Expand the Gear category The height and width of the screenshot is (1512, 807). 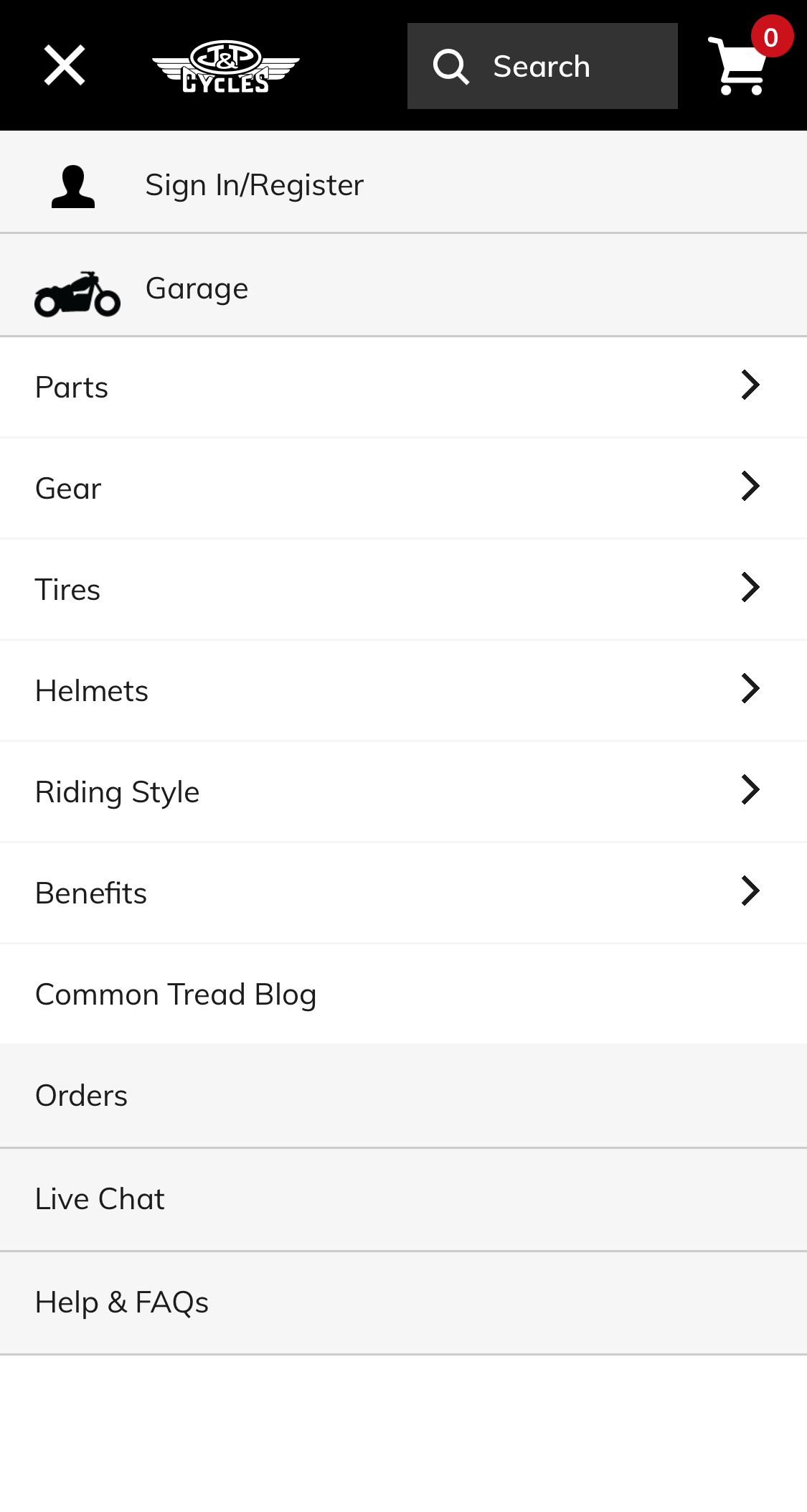pos(750,487)
